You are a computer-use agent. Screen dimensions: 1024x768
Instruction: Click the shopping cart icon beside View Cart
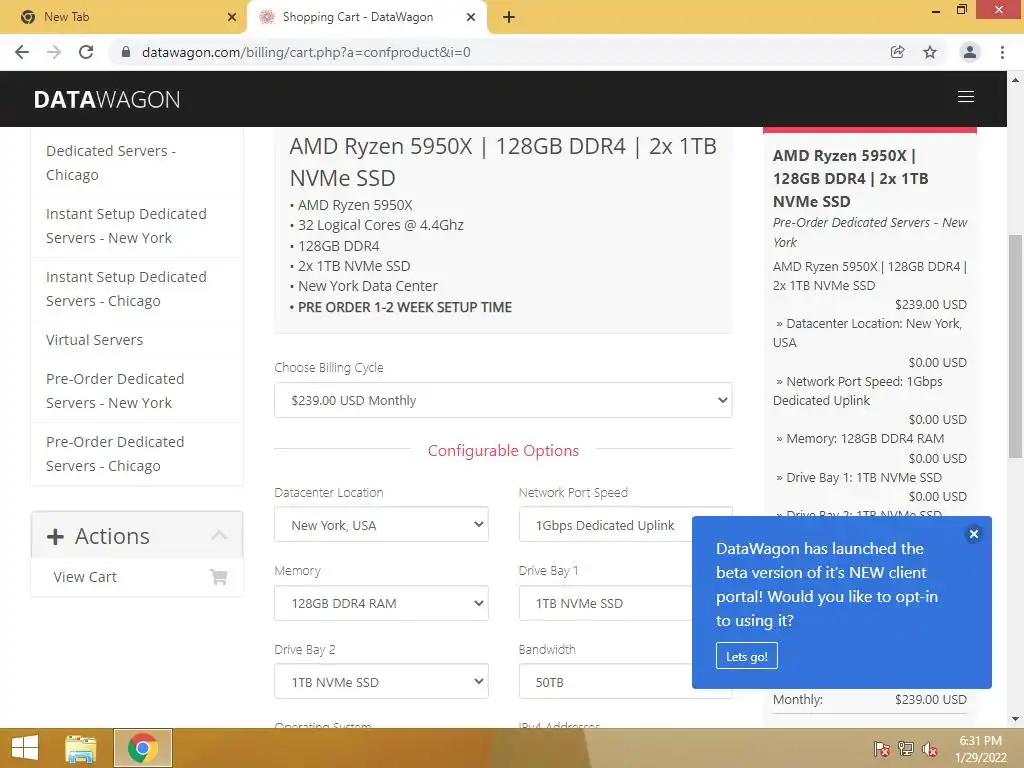coord(219,577)
